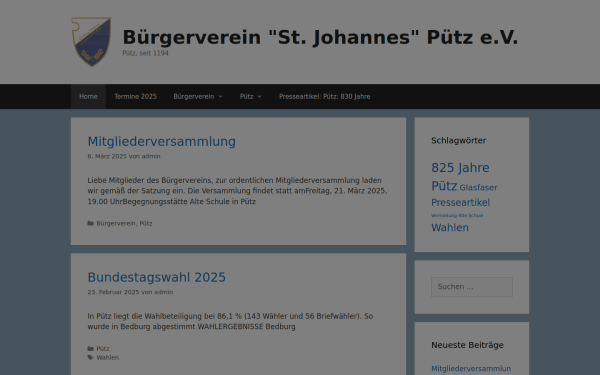Viewport: 600px width, 375px height.
Task: Open Presseartikel: Pütz: 830 Jahre menu item
Action: (324, 96)
